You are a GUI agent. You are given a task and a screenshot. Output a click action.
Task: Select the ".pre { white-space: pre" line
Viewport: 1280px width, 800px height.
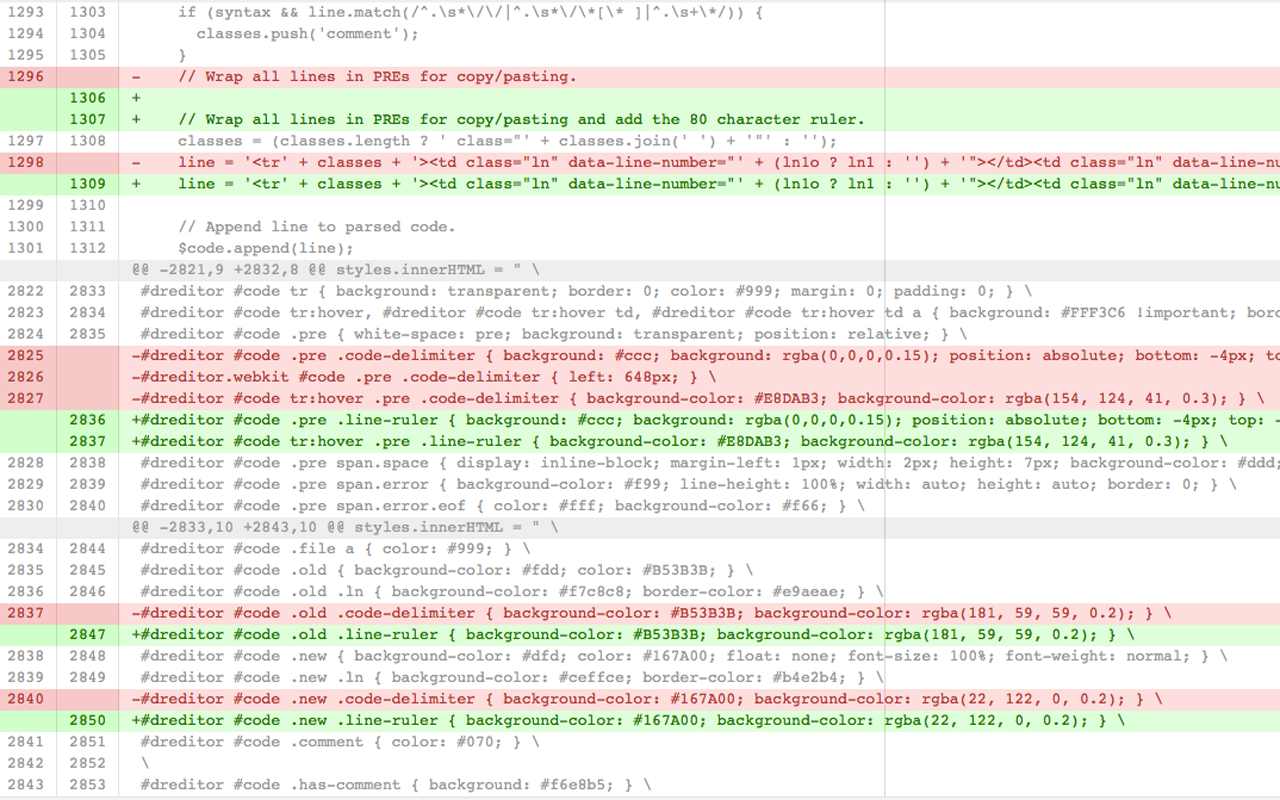[553, 334]
